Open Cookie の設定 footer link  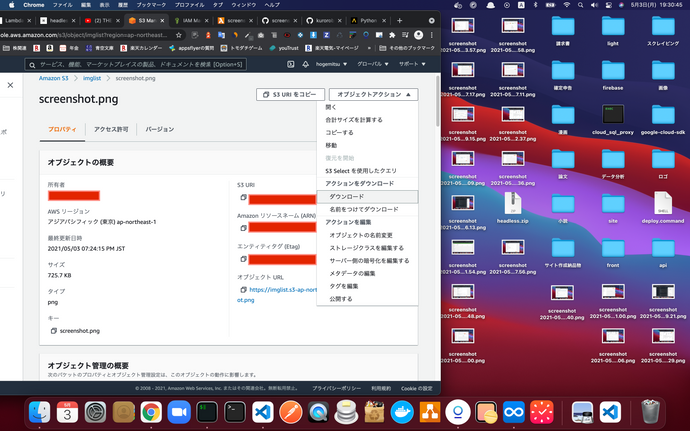pyautogui.click(x=416, y=388)
